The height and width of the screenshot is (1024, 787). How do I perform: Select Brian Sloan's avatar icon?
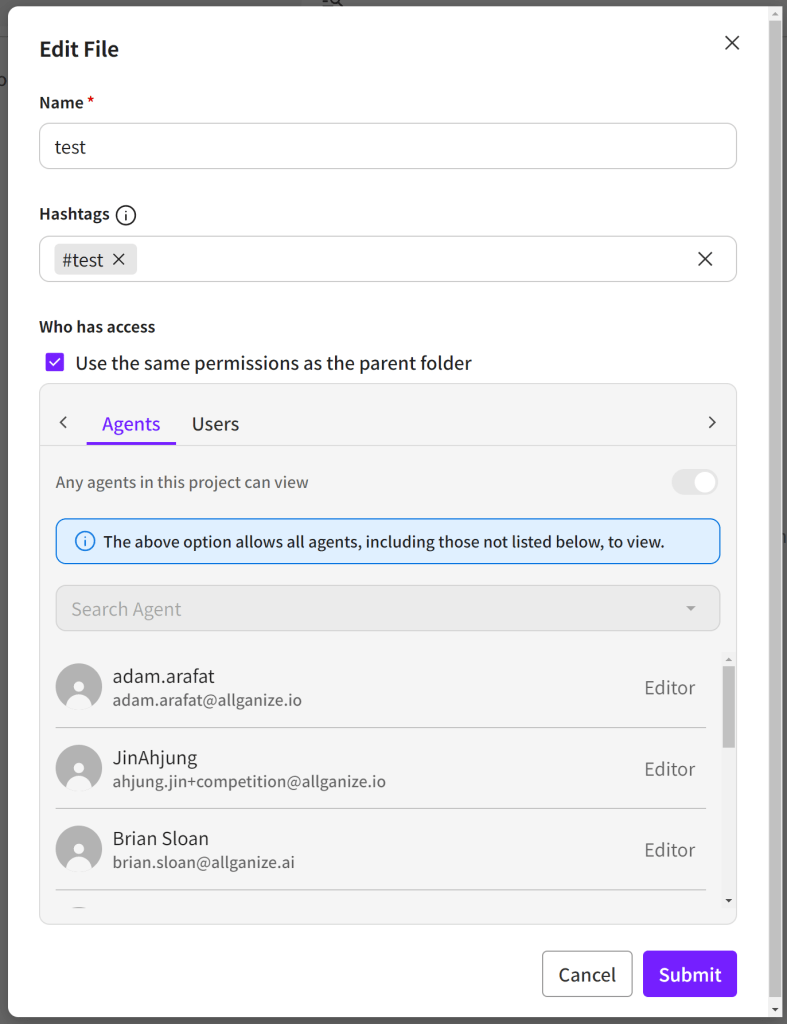[x=79, y=848]
